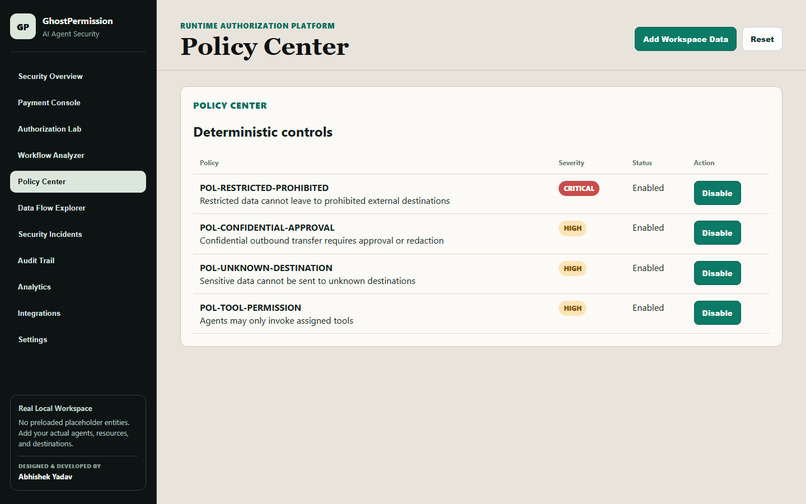The height and width of the screenshot is (504, 806).
Task: Select POL-RESTRICTED-PROHIBITED policy name
Action: click(x=264, y=188)
